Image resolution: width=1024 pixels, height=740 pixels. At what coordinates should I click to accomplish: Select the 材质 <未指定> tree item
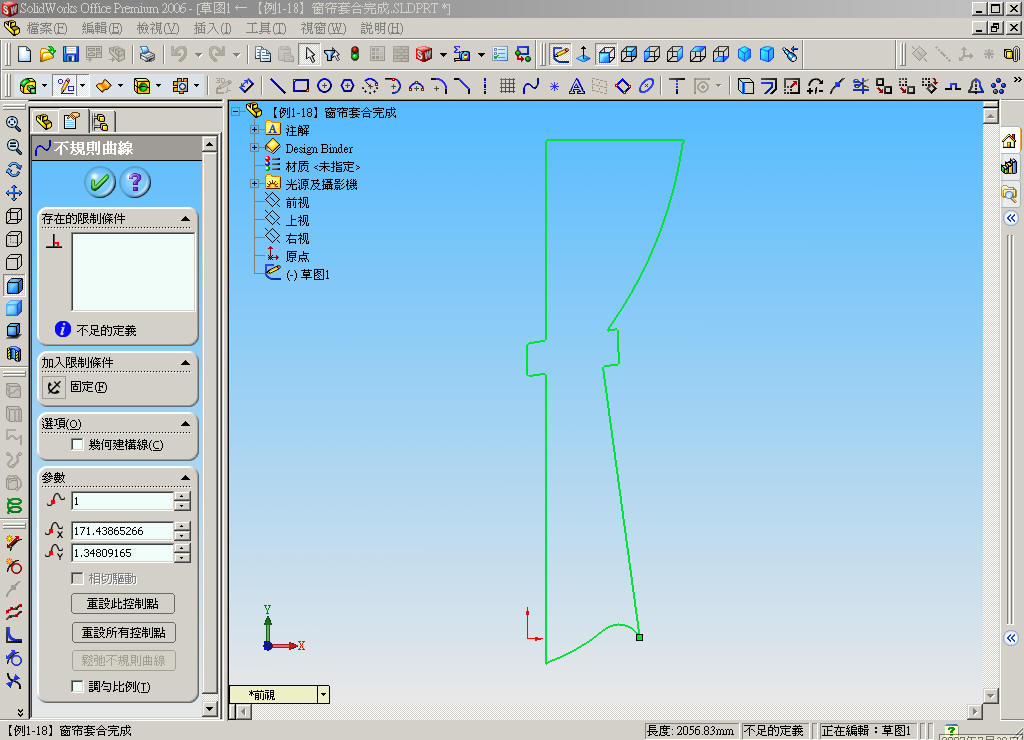pyautogui.click(x=323, y=167)
